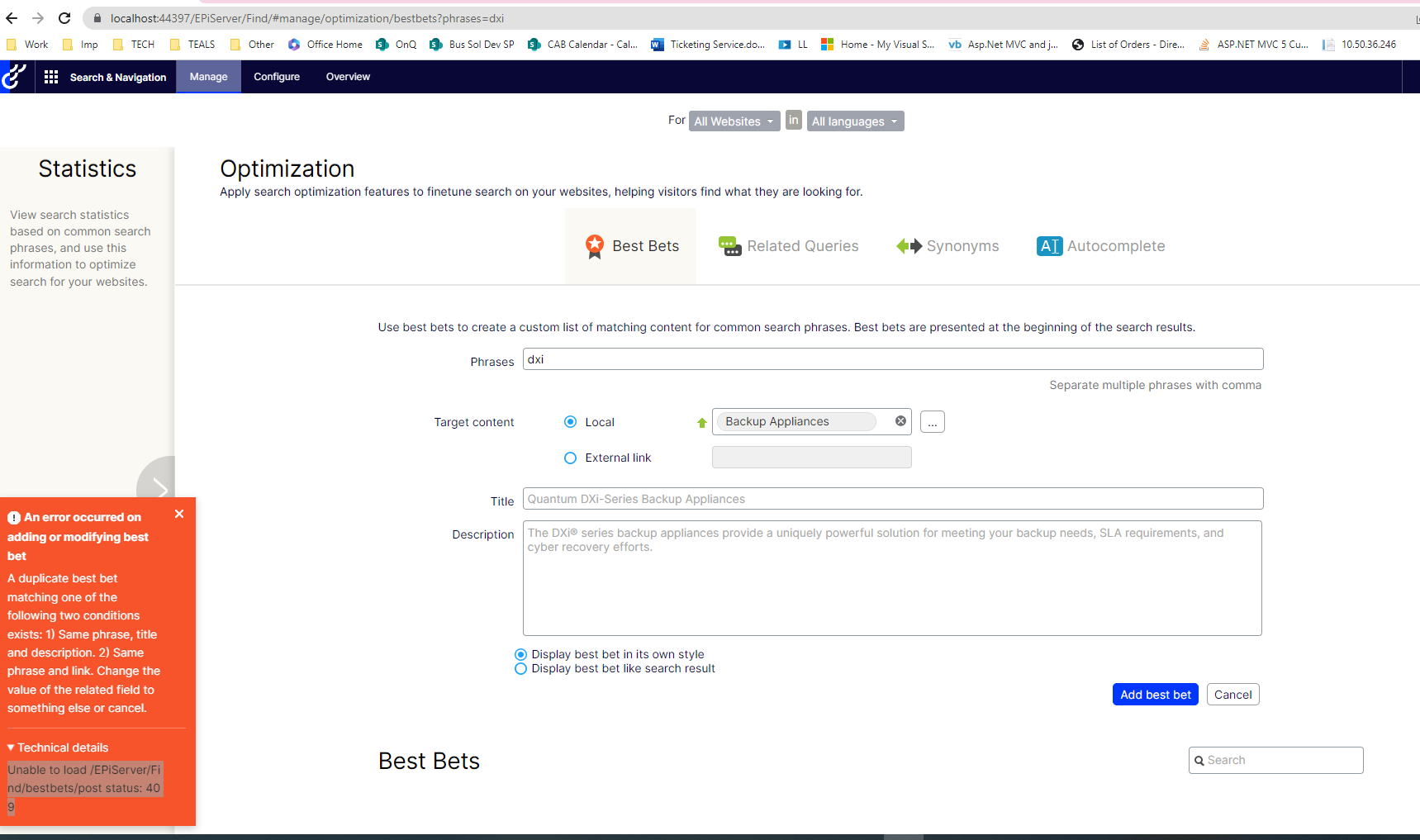1420x840 pixels.
Task: Click the Phrases input field
Action: 892,359
